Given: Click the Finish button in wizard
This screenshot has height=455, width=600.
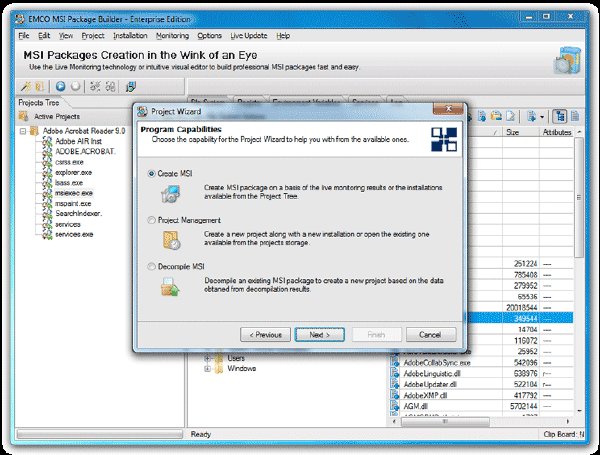Looking at the screenshot, I should (x=377, y=335).
